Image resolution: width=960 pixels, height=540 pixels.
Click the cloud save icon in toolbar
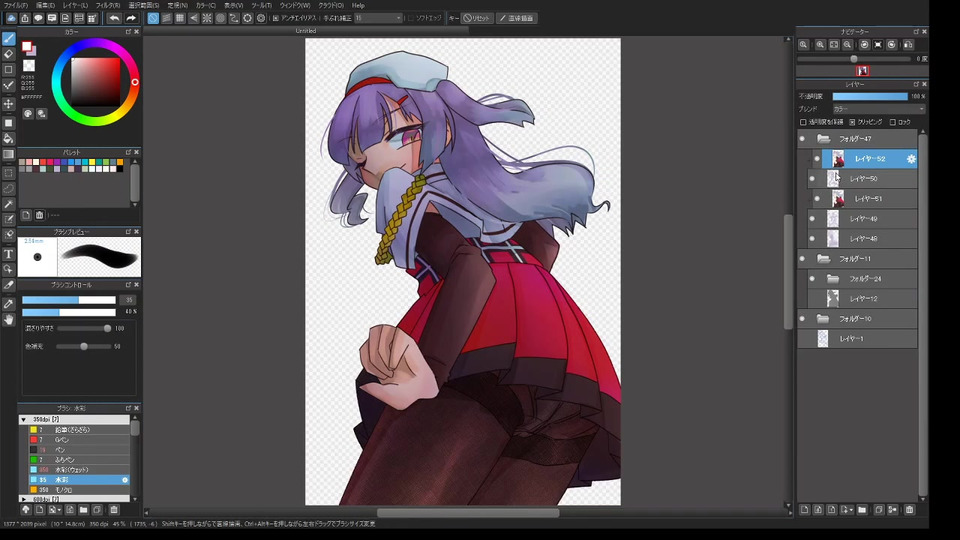11,18
